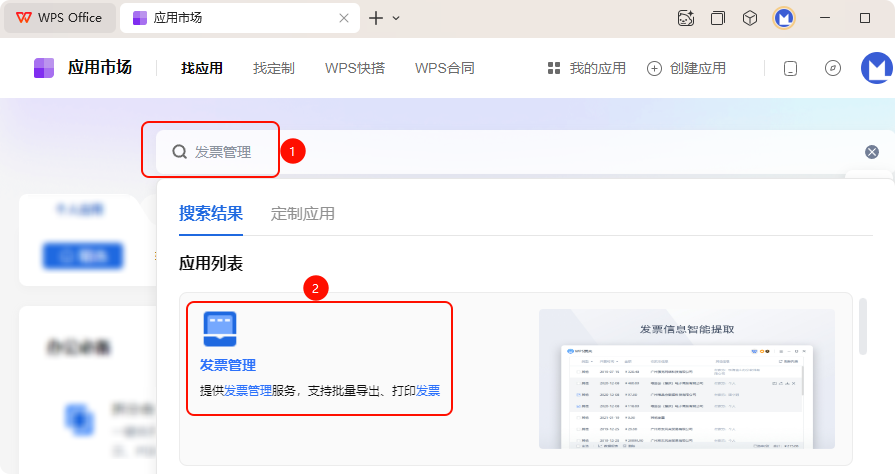Screen dimensions: 895x474
Task: Click the mobile device icon
Action: point(790,68)
